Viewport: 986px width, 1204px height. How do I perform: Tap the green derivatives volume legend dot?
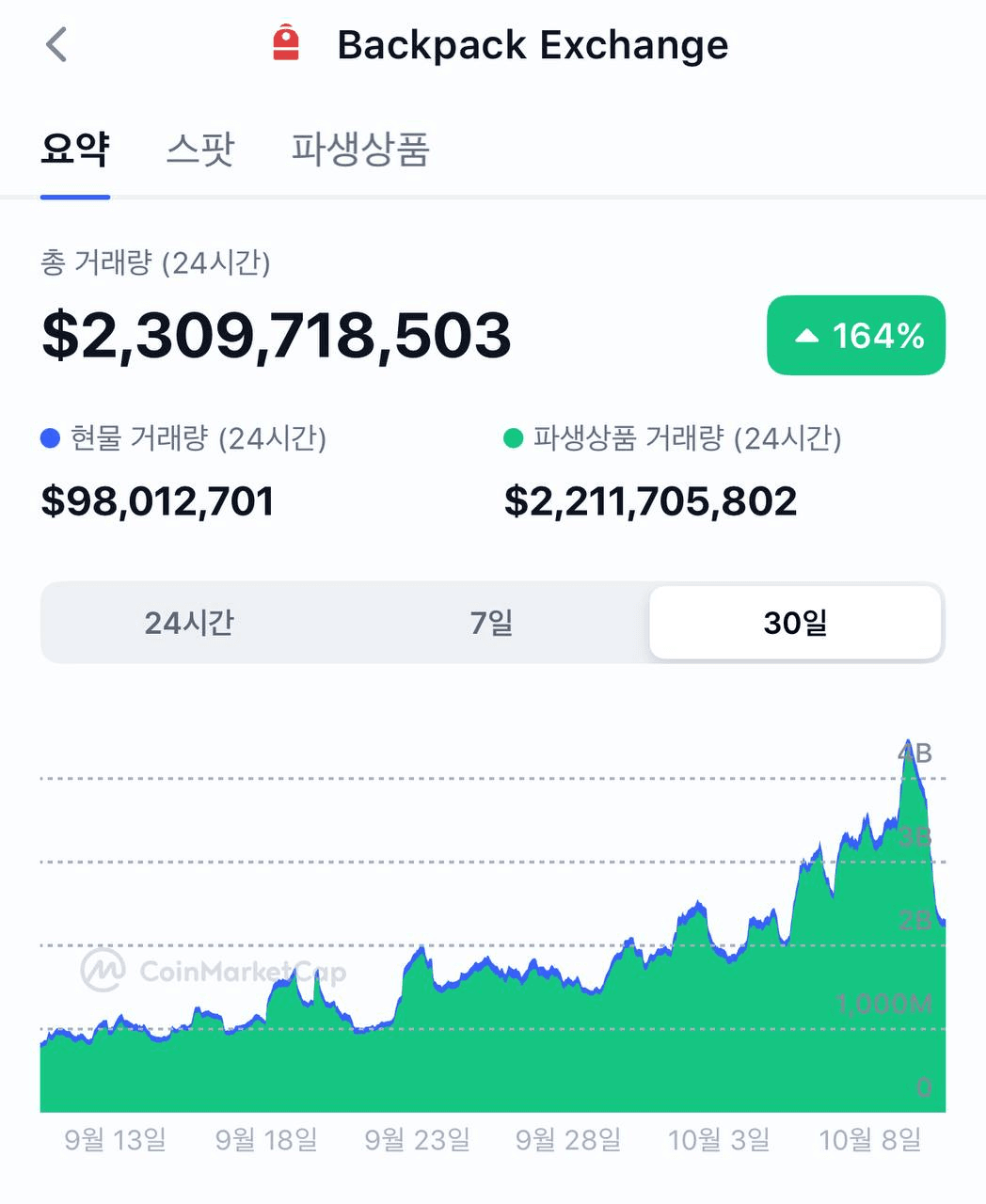coord(513,438)
